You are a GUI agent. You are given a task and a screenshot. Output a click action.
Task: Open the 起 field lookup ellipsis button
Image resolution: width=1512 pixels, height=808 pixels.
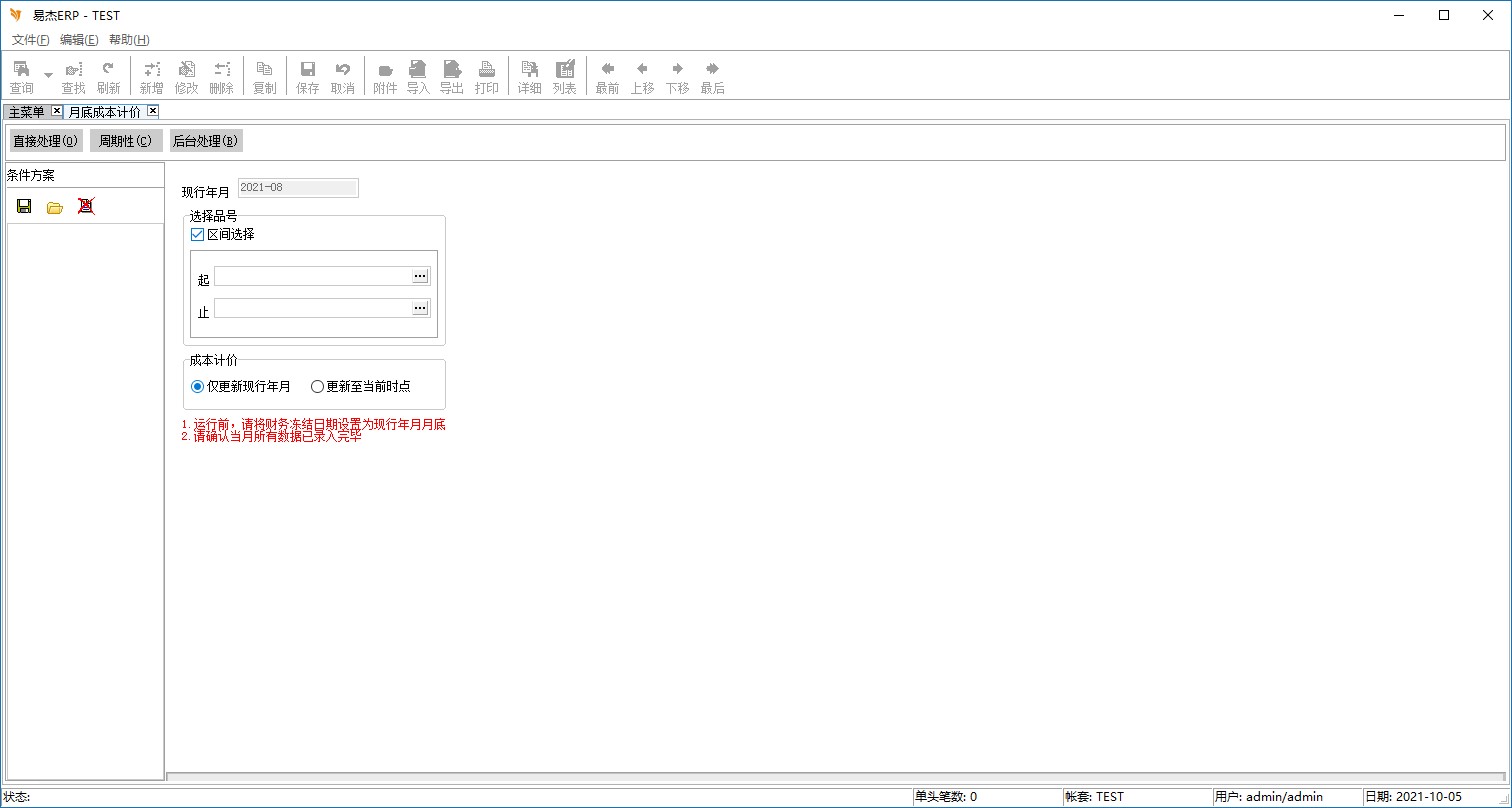tap(420, 276)
